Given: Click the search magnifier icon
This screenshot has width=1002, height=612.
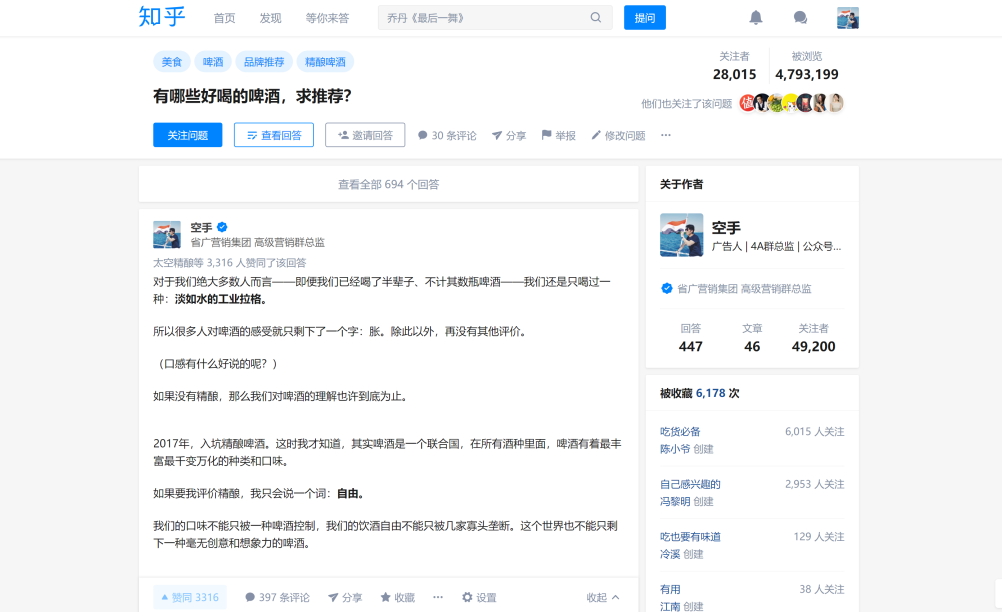Looking at the screenshot, I should tap(596, 17).
